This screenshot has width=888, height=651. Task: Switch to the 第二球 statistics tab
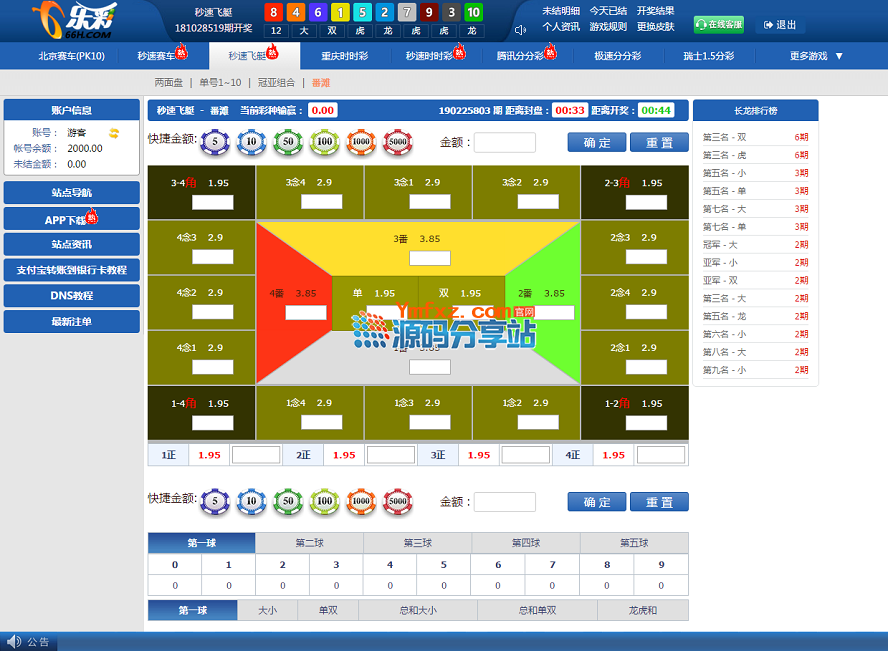pyautogui.click(x=309, y=543)
